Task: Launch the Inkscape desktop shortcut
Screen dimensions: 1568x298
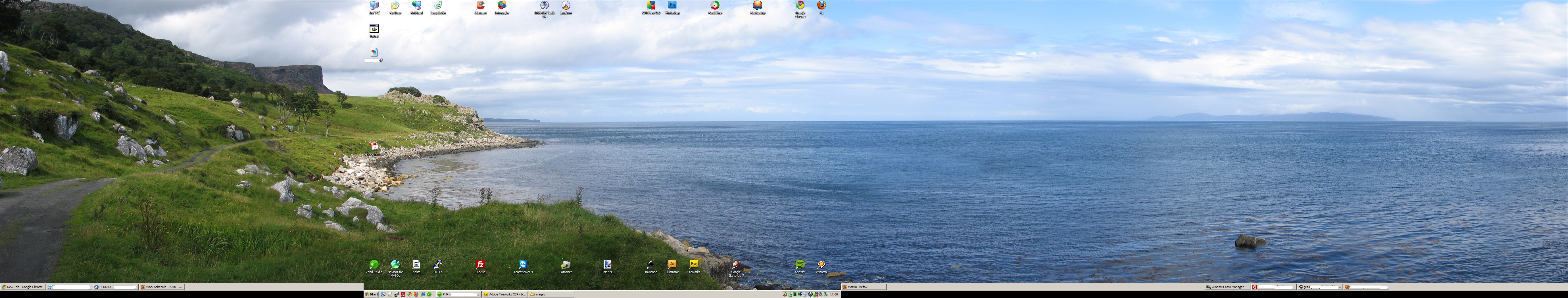Action: pos(651,266)
